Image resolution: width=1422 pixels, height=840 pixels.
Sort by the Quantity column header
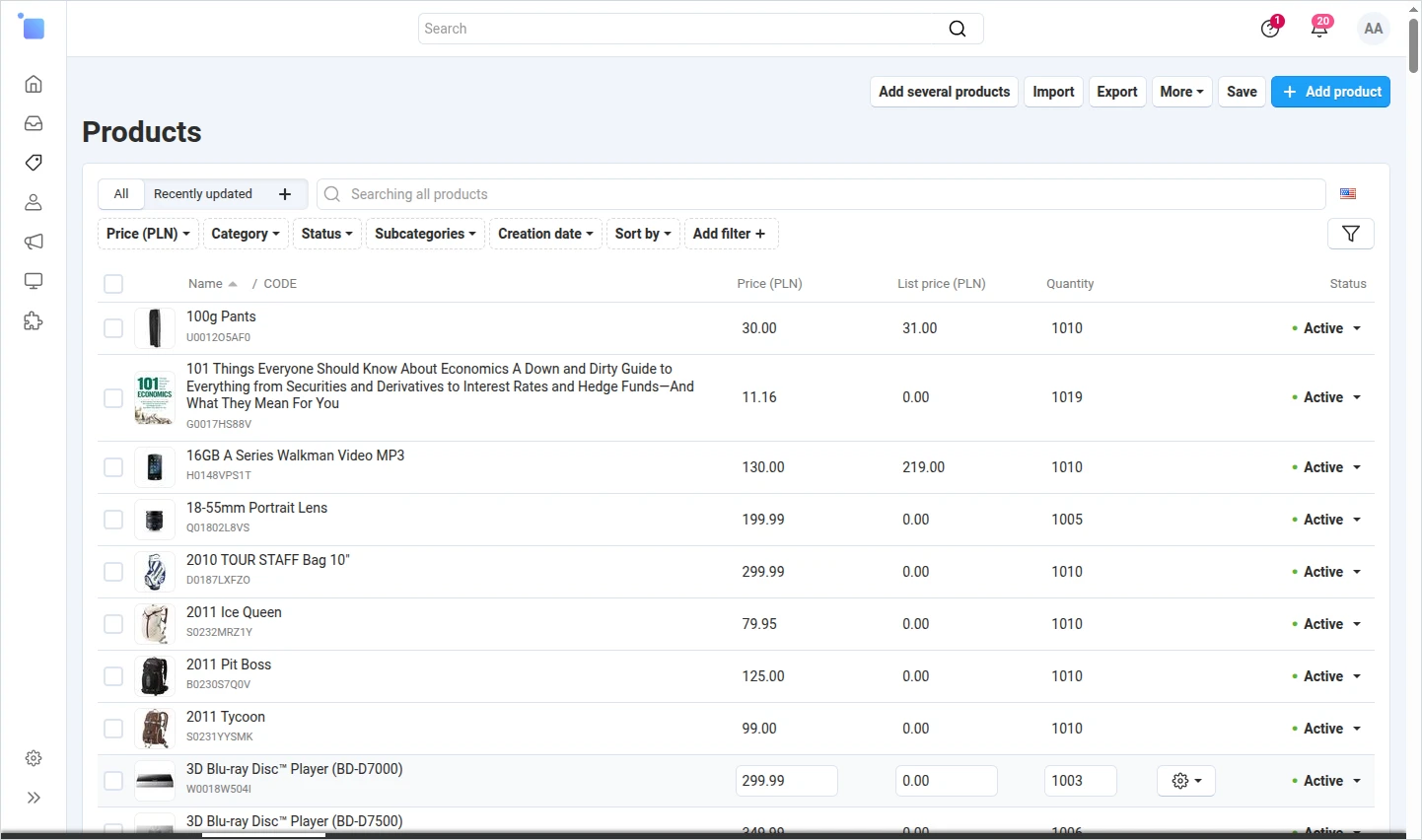point(1070,284)
